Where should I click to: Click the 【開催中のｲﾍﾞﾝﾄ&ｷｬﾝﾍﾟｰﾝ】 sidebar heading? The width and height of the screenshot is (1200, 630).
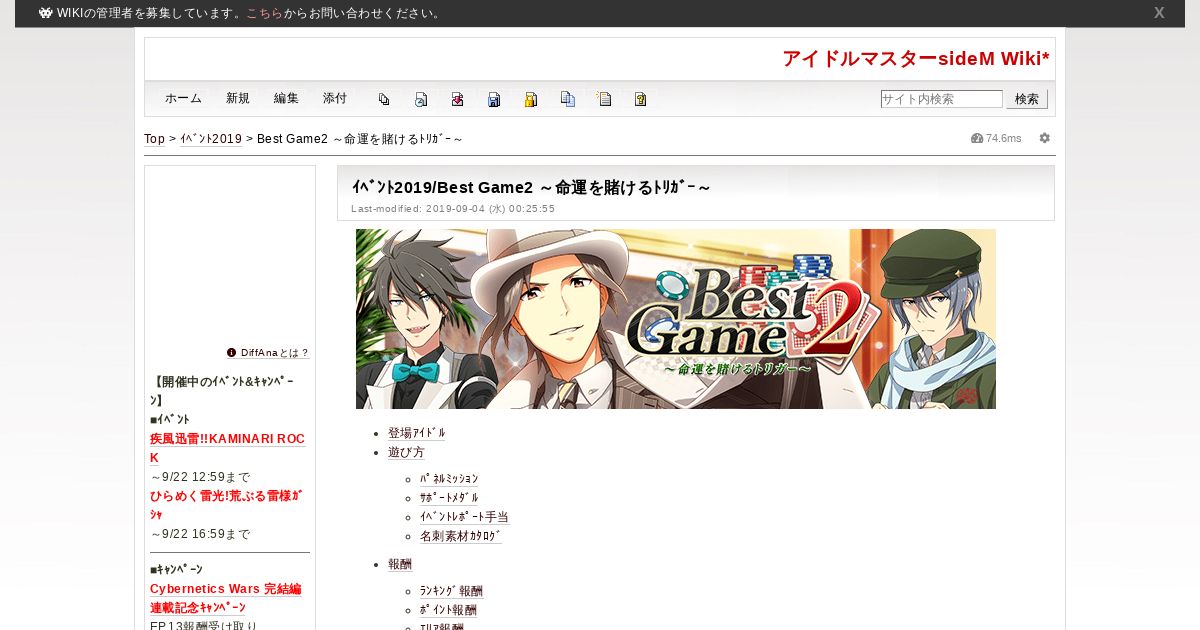222,391
